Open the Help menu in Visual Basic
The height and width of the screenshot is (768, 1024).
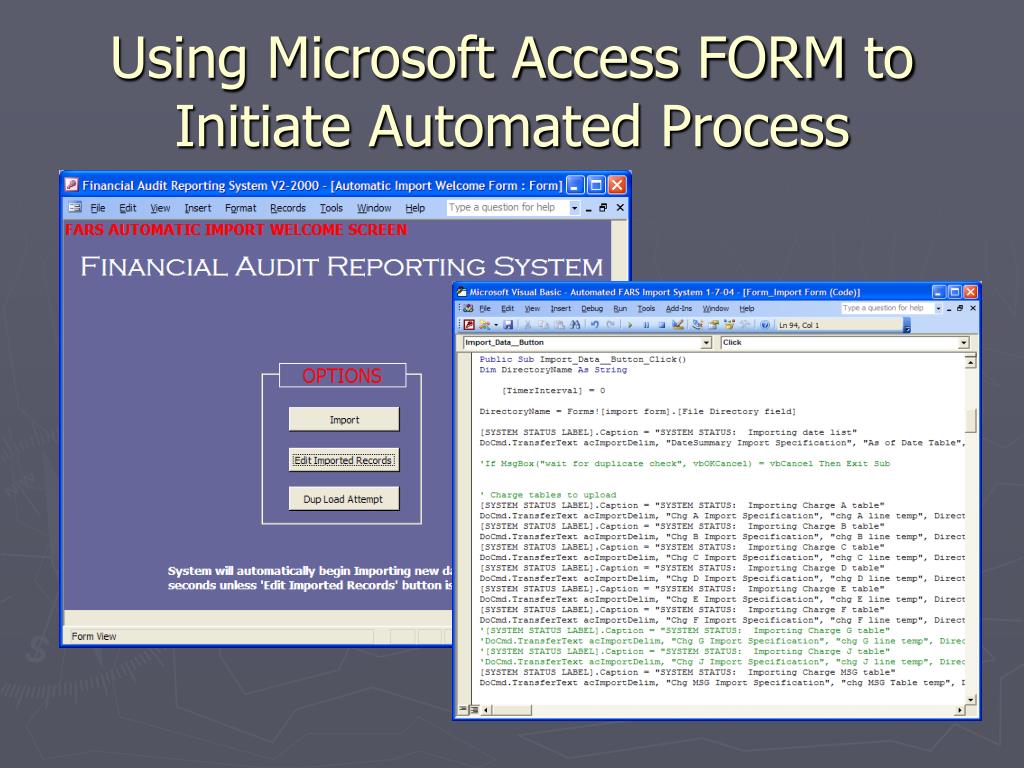(x=746, y=308)
